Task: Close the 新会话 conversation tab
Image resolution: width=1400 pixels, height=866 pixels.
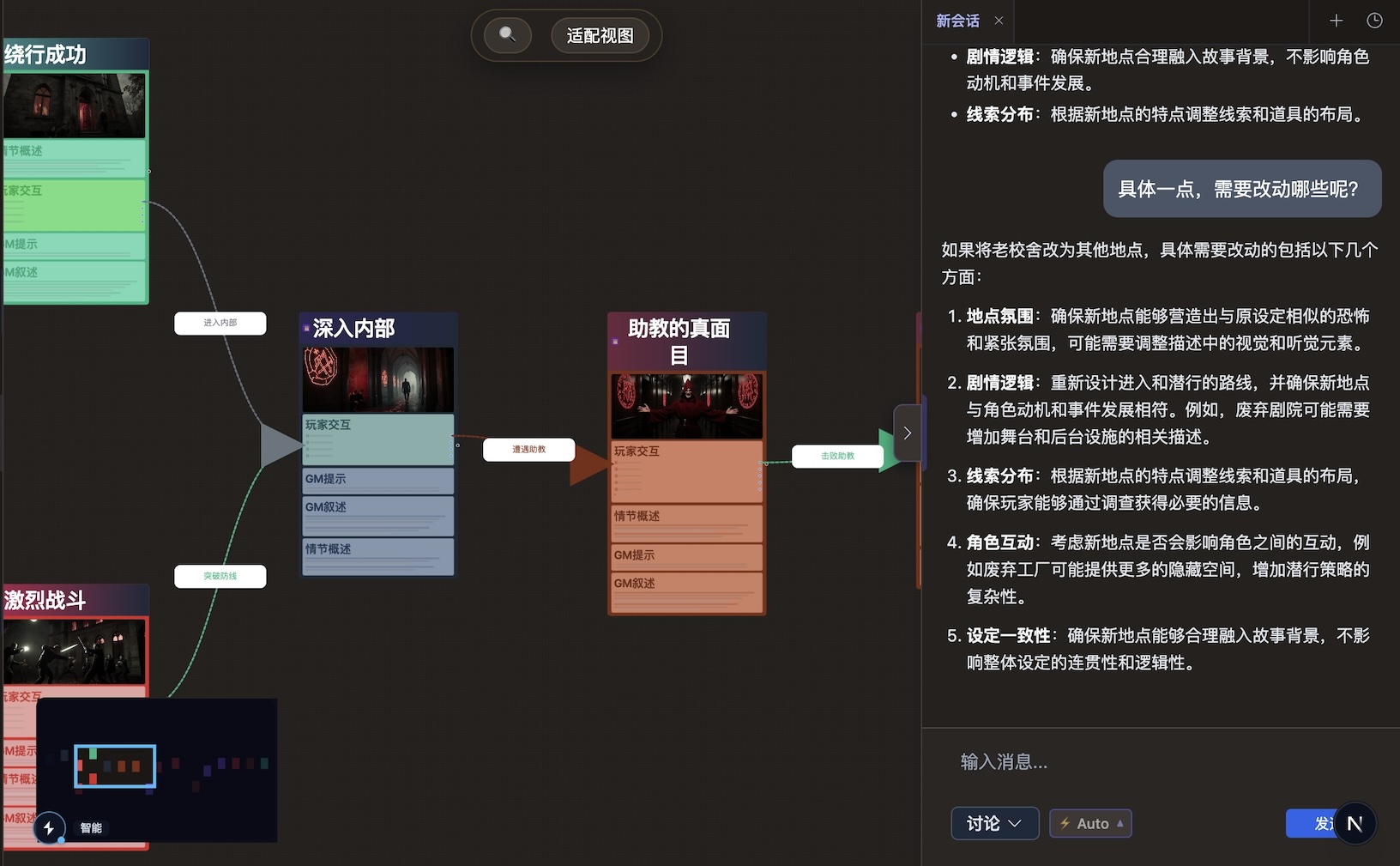Action: 998,21
